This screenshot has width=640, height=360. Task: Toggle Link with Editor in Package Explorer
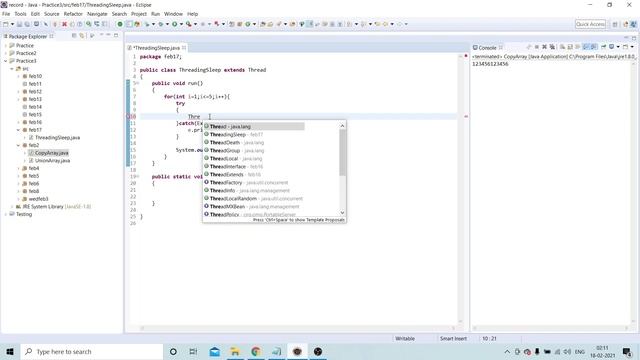[x=82, y=36]
